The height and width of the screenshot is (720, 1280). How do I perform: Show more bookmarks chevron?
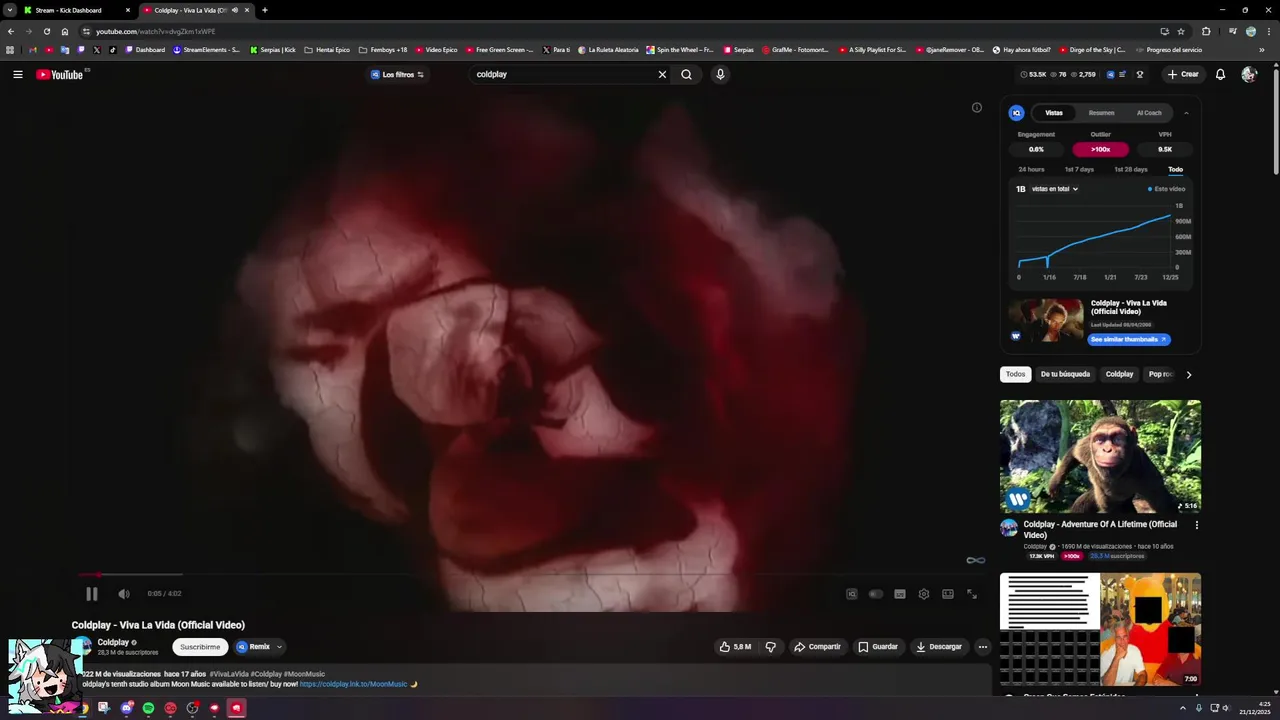1261,49
